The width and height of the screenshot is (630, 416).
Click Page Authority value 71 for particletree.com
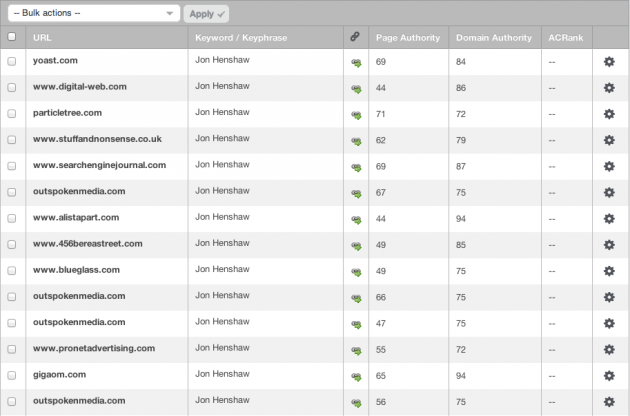[380, 114]
